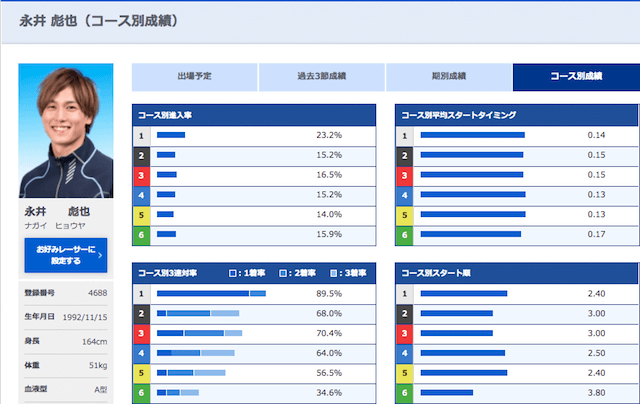Click red course 3 badge in コース別3連対率

[x=141, y=334]
